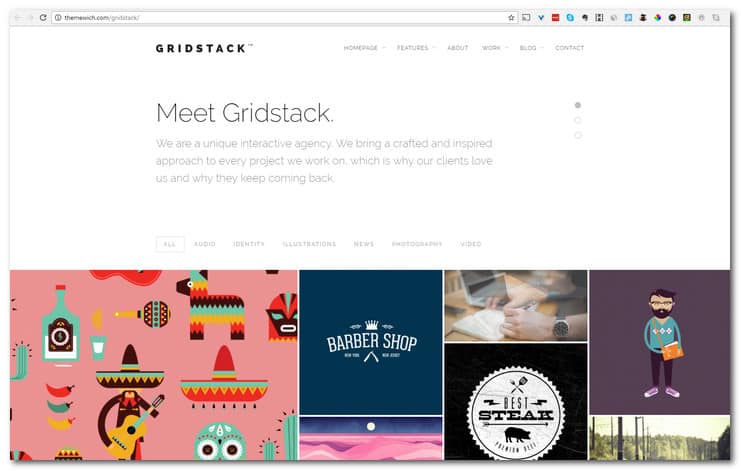Image resolution: width=741 pixels, height=471 pixels.
Task: Open the Skype extension icon
Action: (x=570, y=17)
